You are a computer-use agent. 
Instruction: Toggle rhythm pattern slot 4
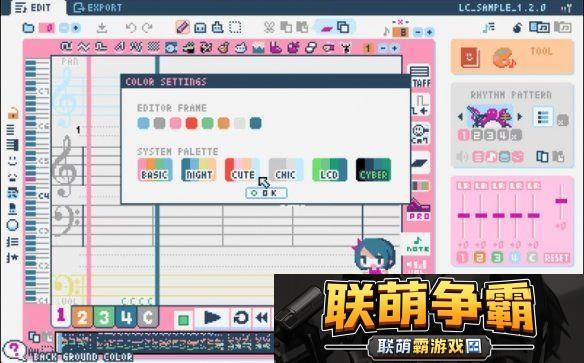click(x=503, y=135)
